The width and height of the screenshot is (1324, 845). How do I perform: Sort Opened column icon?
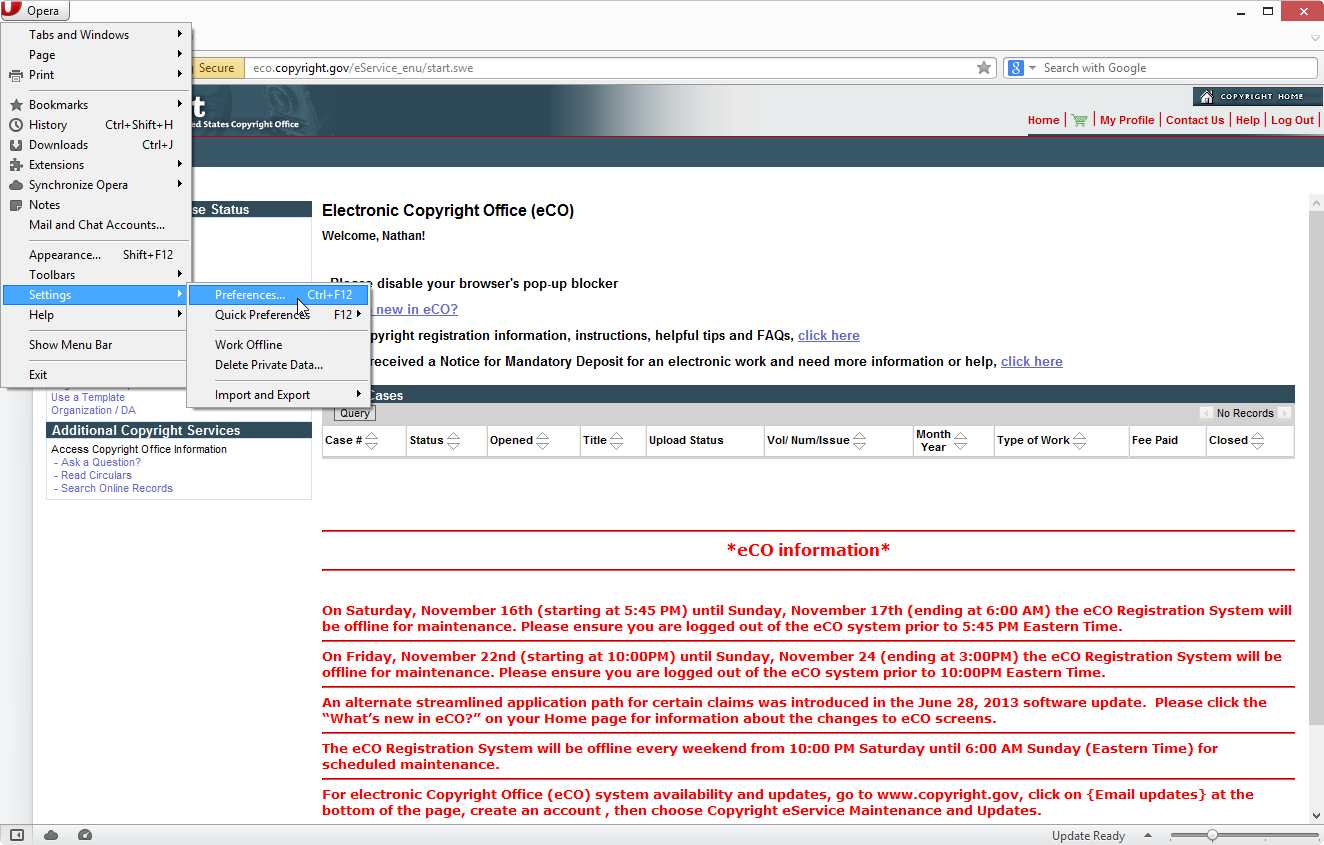pos(543,440)
